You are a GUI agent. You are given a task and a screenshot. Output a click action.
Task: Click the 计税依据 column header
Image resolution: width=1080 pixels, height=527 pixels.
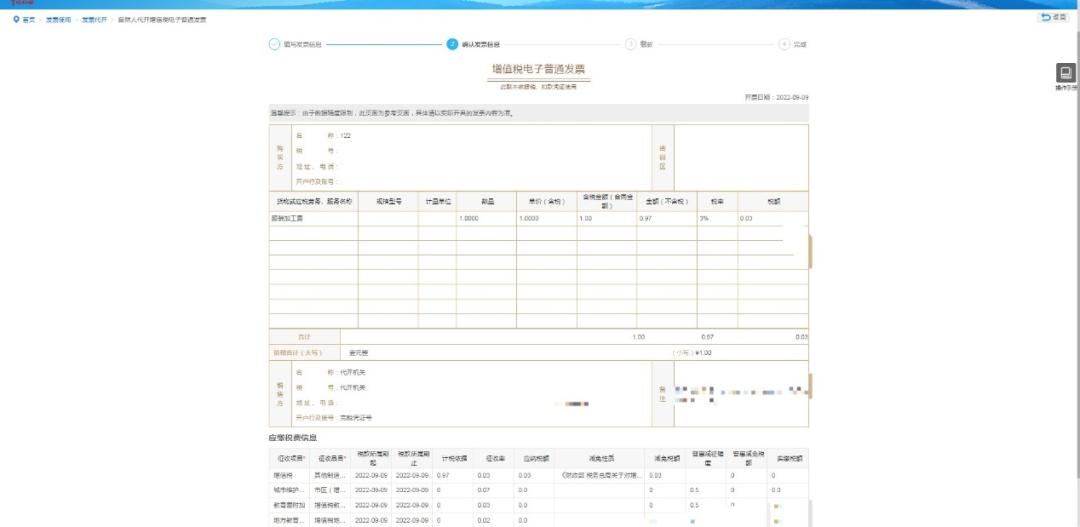(x=454, y=458)
